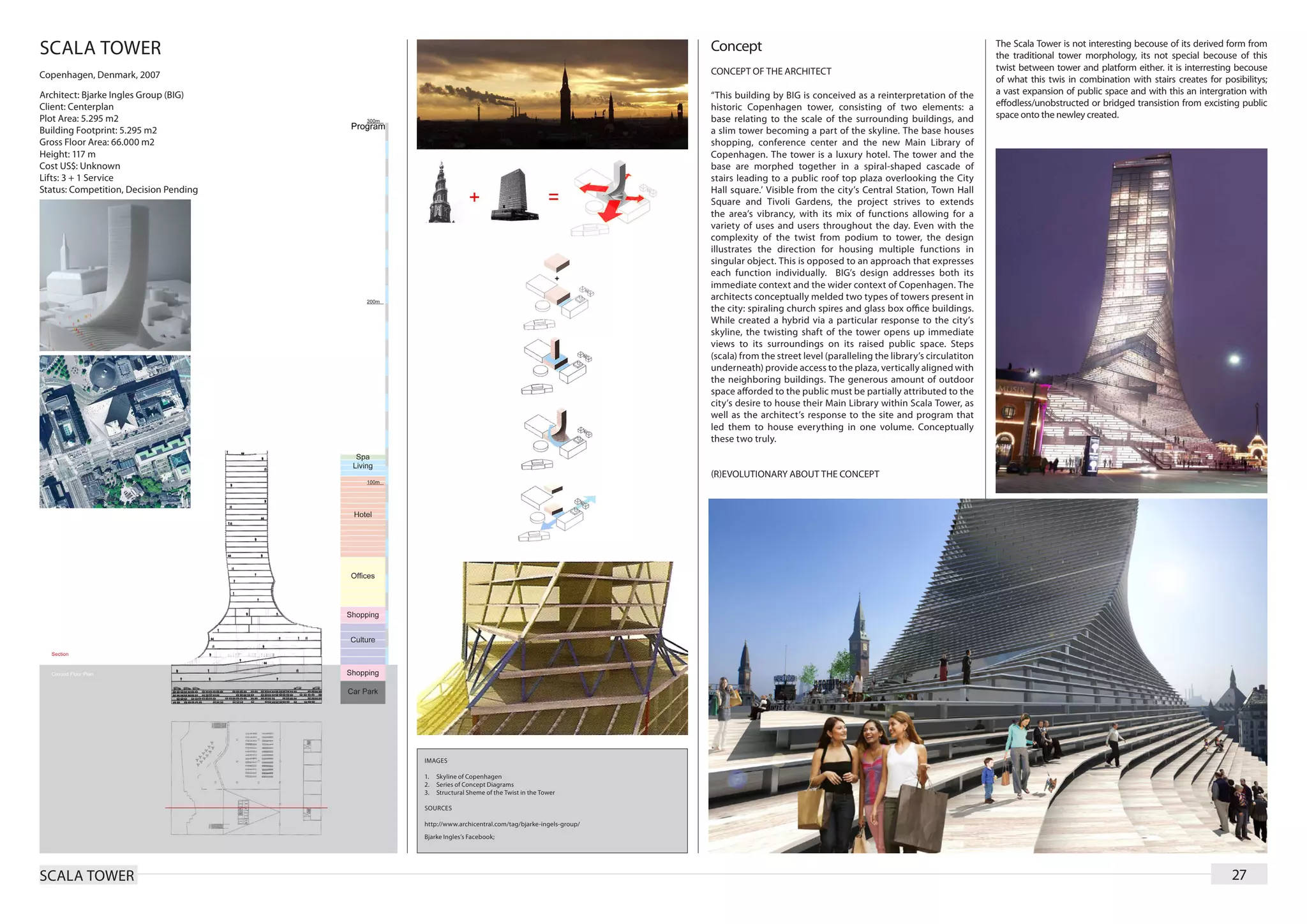The width and height of the screenshot is (1307, 924).
Task: Click "Copenhagen, Denmark, 2007" subtitle
Action: point(100,75)
